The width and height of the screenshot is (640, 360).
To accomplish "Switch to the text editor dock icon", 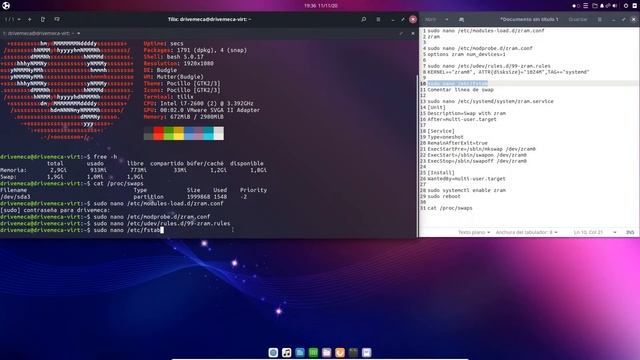I will [367, 352].
